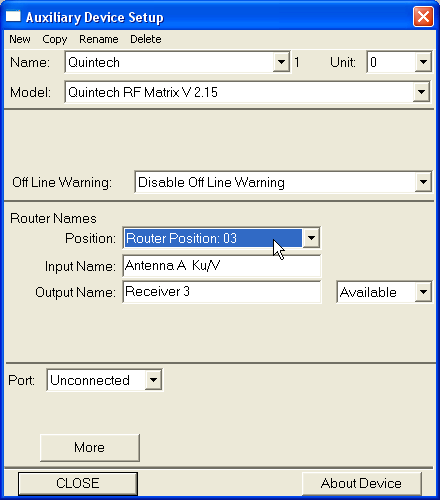Click the window system icon in title bar

coord(14,16)
